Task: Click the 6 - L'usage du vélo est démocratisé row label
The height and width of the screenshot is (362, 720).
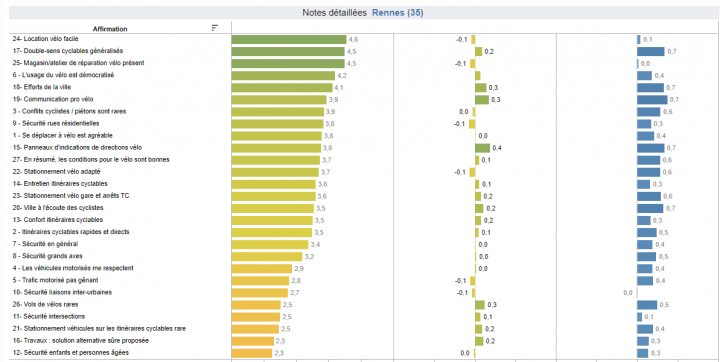Action: (63, 75)
